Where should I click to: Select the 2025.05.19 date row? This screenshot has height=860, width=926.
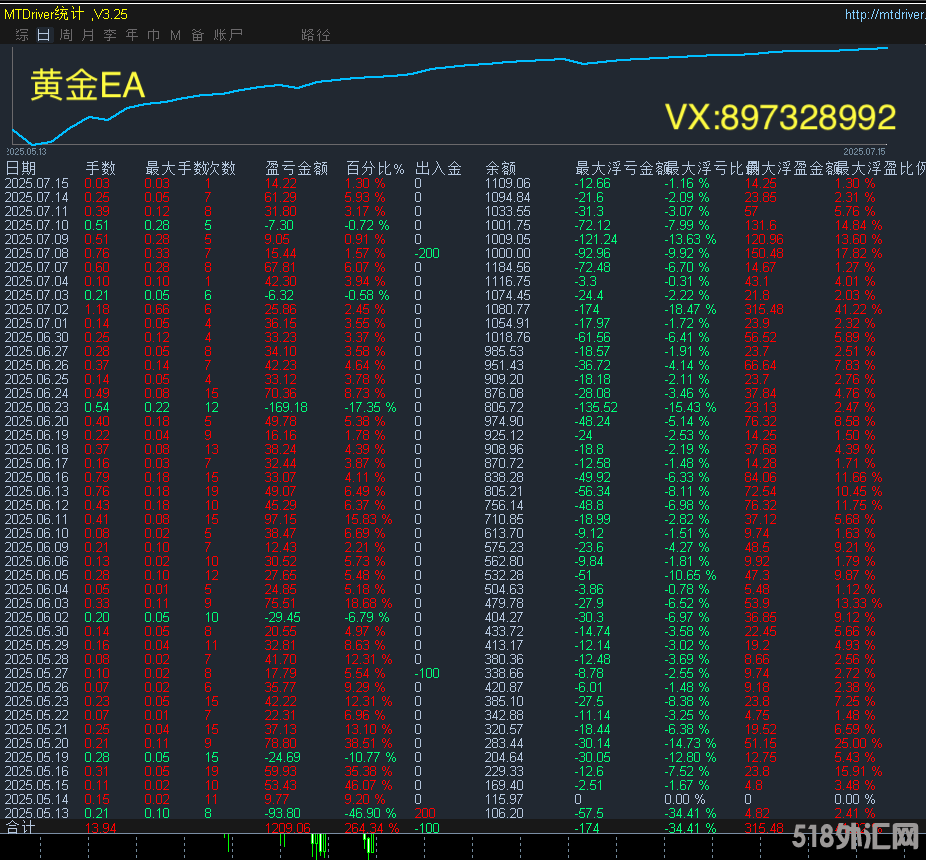coord(37,757)
